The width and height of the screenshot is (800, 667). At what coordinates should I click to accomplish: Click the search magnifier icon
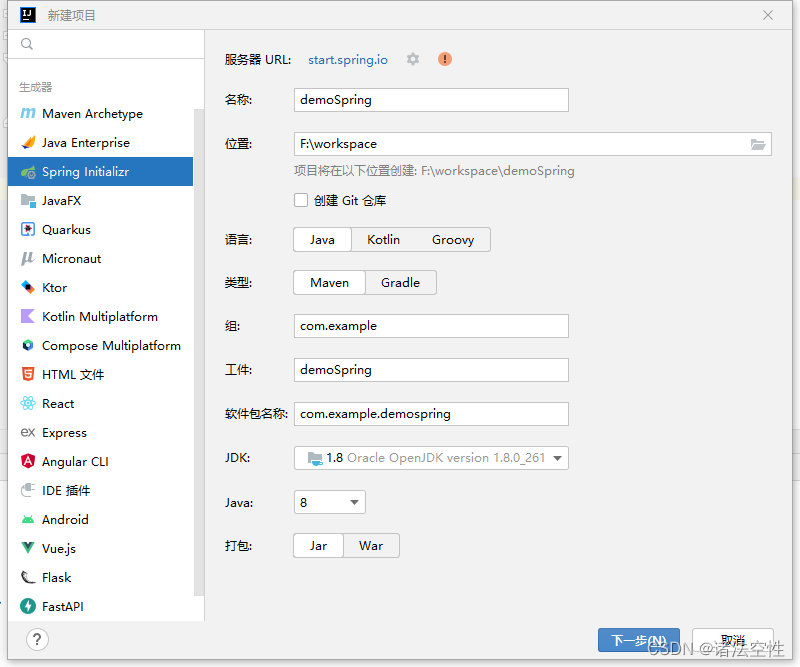coord(27,44)
